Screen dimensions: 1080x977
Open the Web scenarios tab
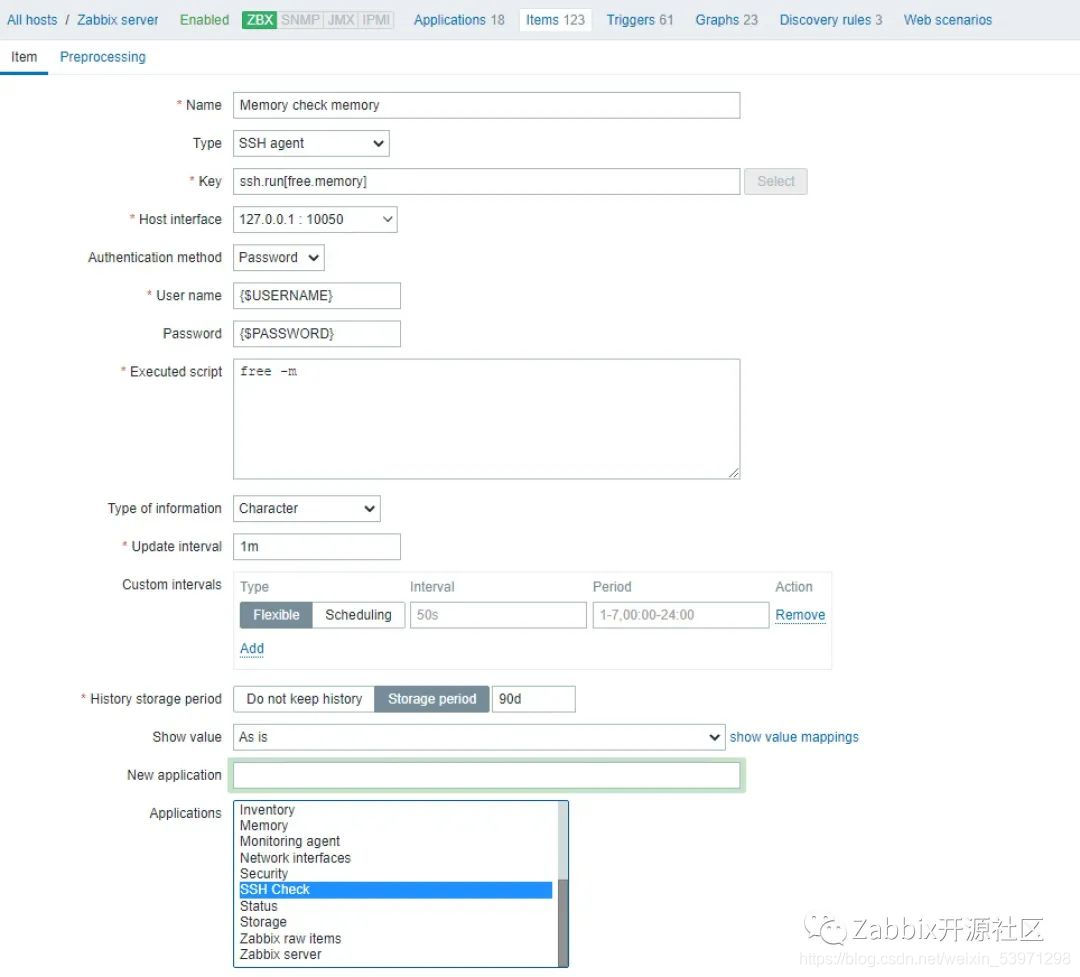(948, 20)
